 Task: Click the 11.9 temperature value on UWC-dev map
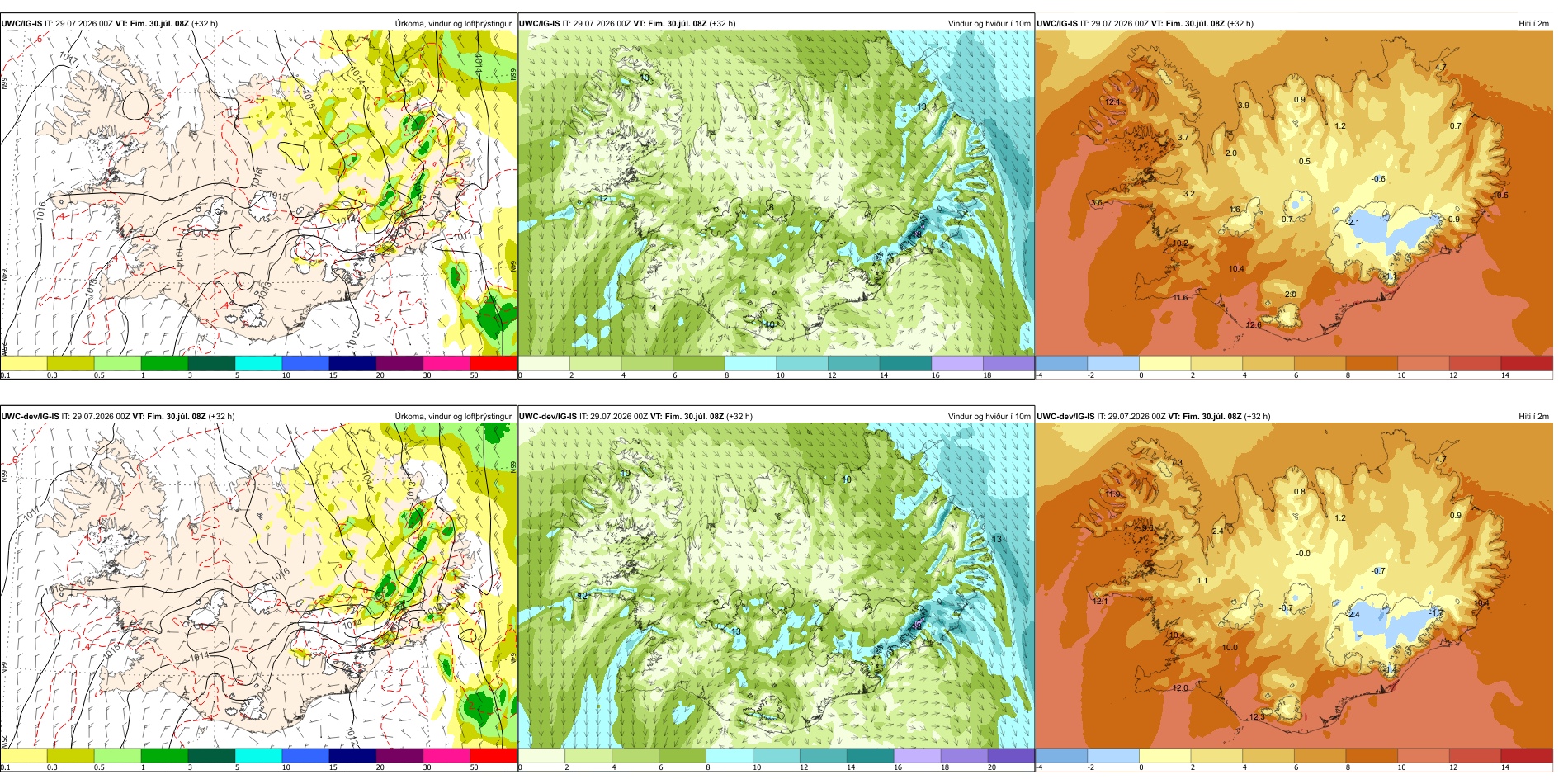(1112, 494)
